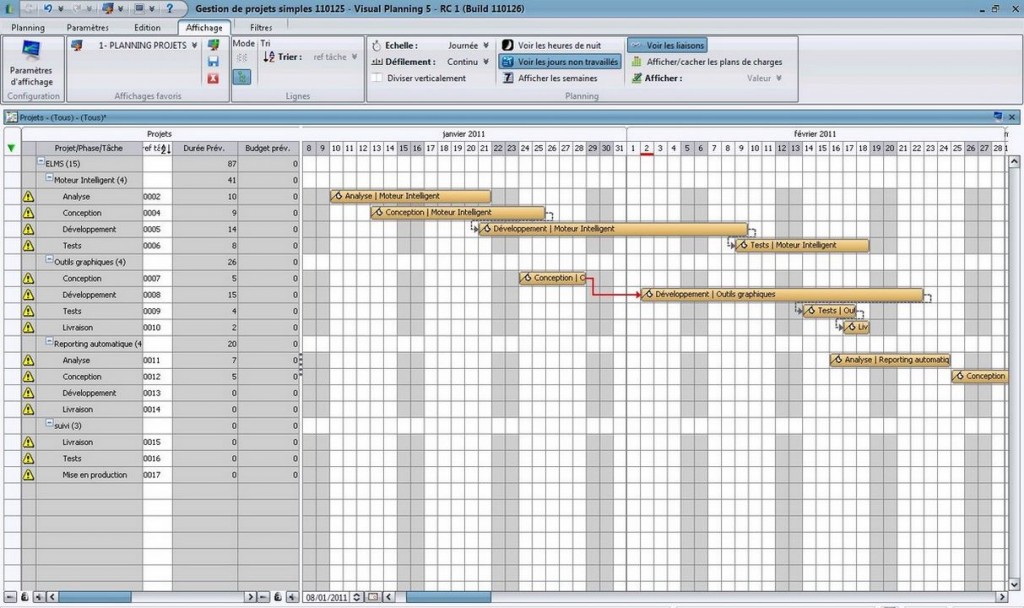Click Afficher/cacher les plans de charges
This screenshot has height=608, width=1024.
(x=707, y=61)
